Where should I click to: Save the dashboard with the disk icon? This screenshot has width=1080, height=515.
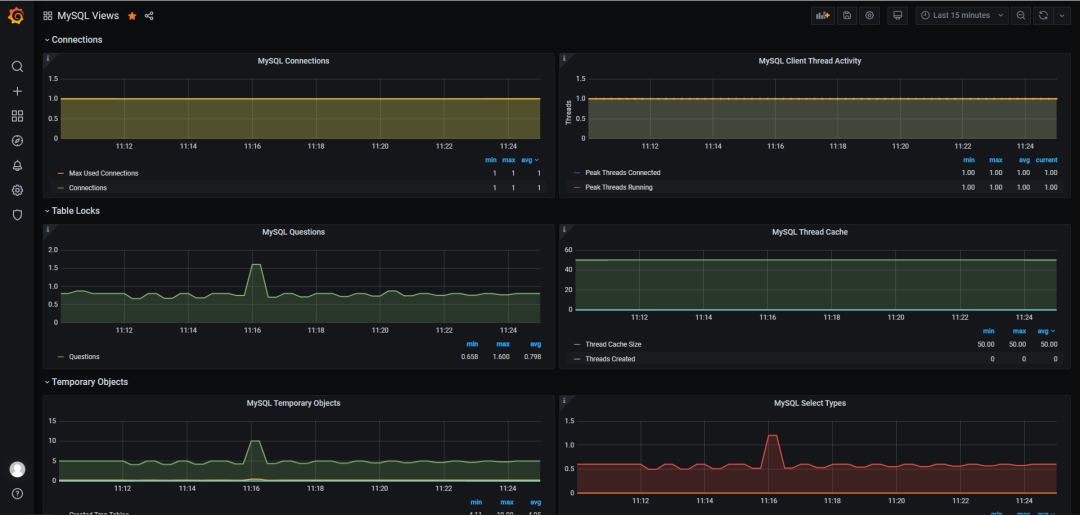[847, 15]
